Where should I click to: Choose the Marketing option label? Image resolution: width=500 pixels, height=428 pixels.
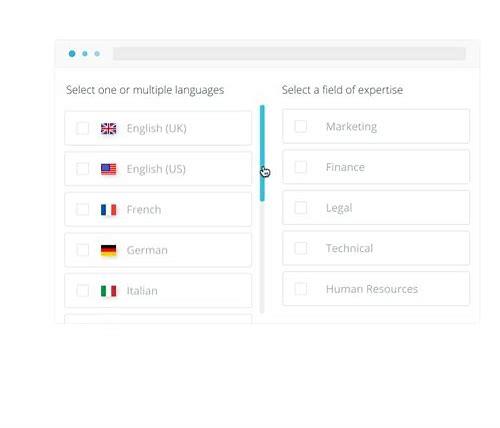pyautogui.click(x=351, y=127)
